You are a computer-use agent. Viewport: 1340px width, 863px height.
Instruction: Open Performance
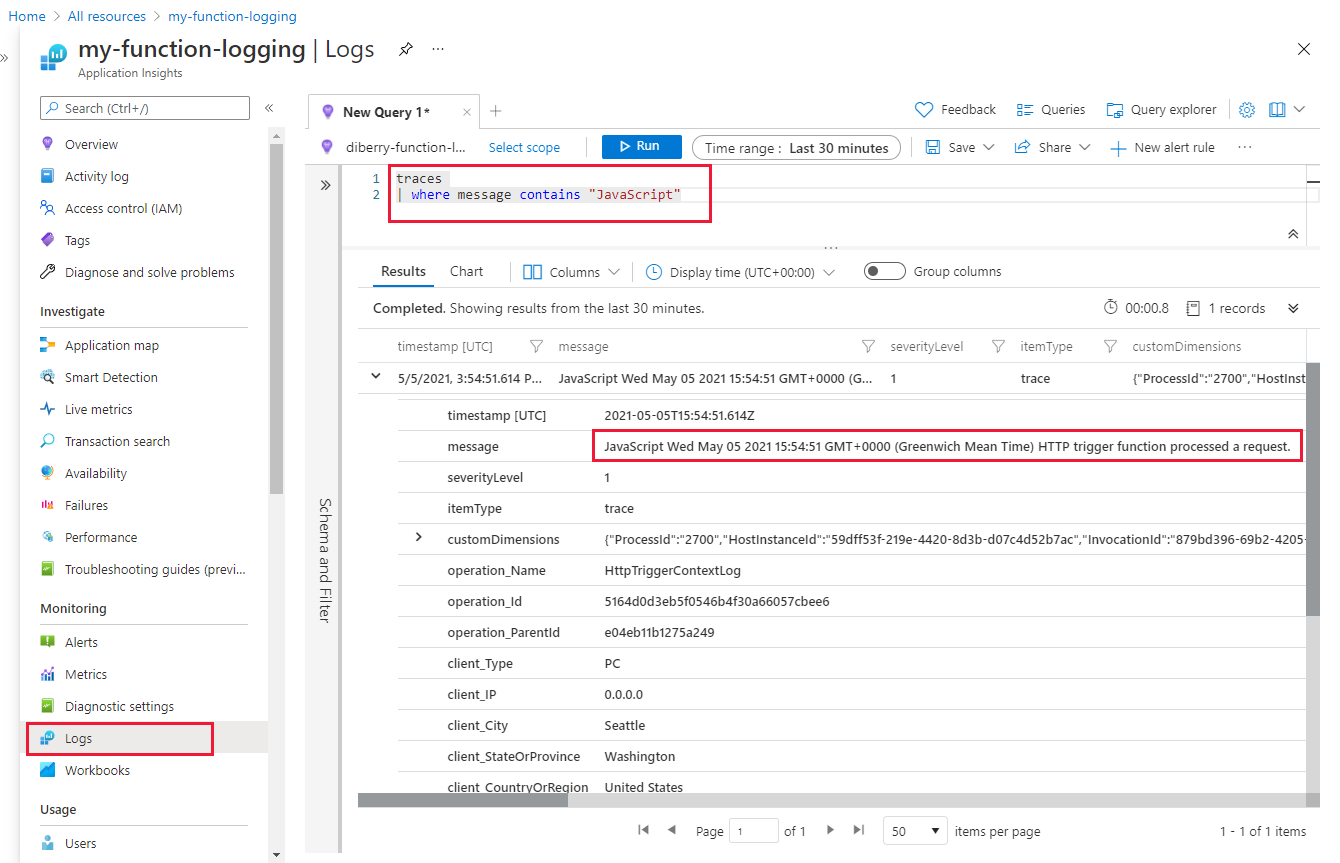[x=100, y=537]
